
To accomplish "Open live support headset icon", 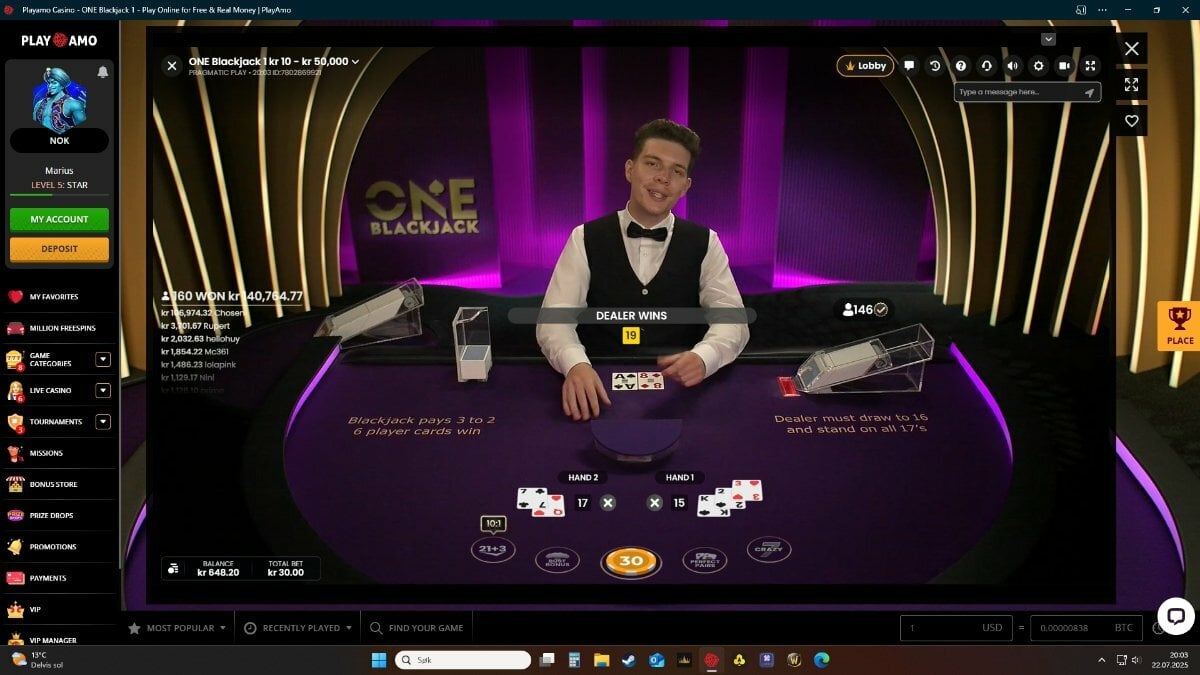I will [987, 66].
